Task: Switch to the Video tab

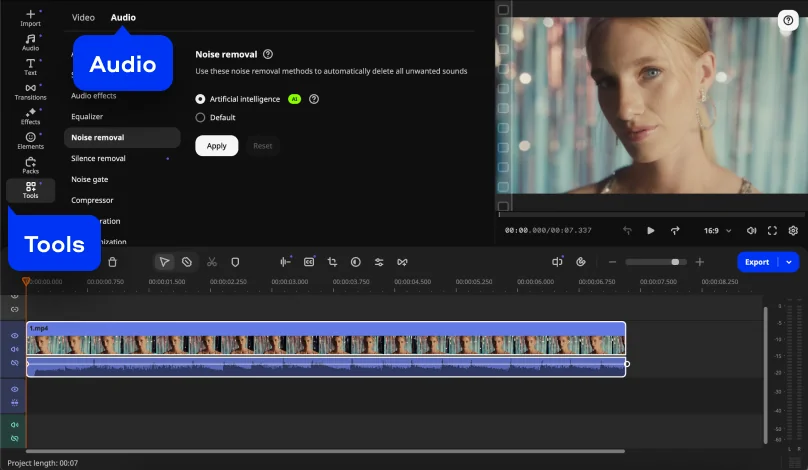Action: (x=83, y=17)
